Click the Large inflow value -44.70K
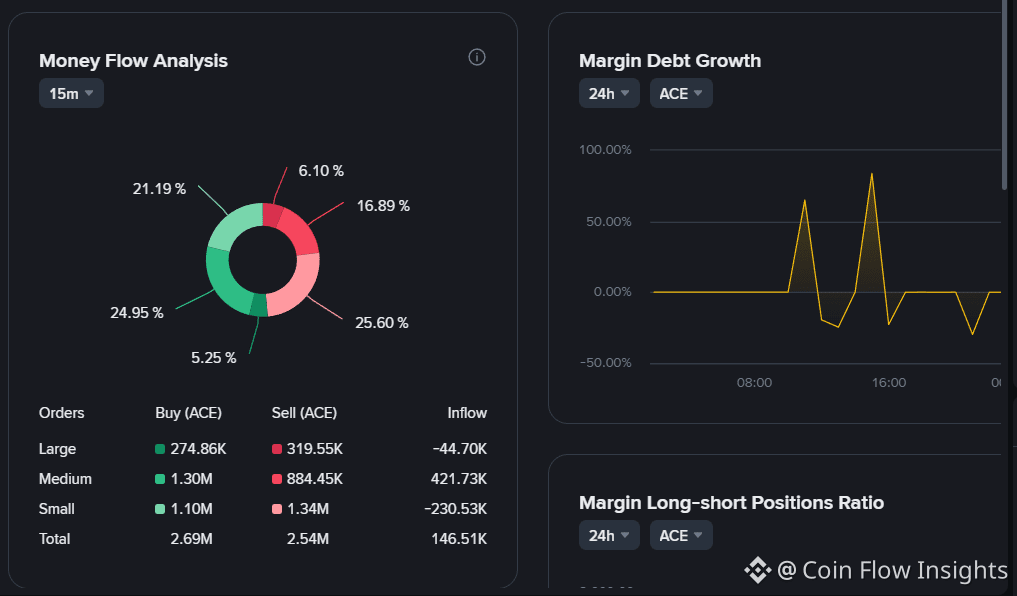 click(x=460, y=449)
